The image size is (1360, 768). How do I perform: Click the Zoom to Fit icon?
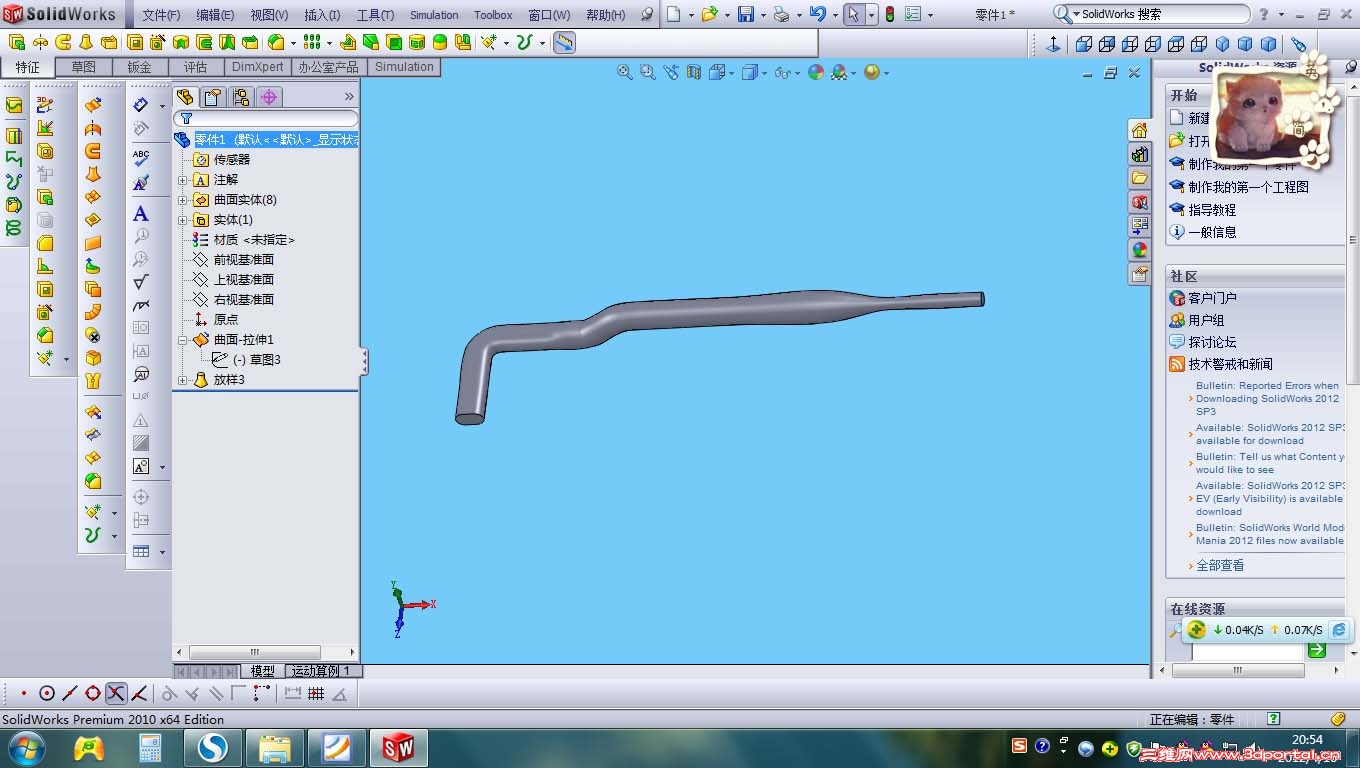coord(625,72)
